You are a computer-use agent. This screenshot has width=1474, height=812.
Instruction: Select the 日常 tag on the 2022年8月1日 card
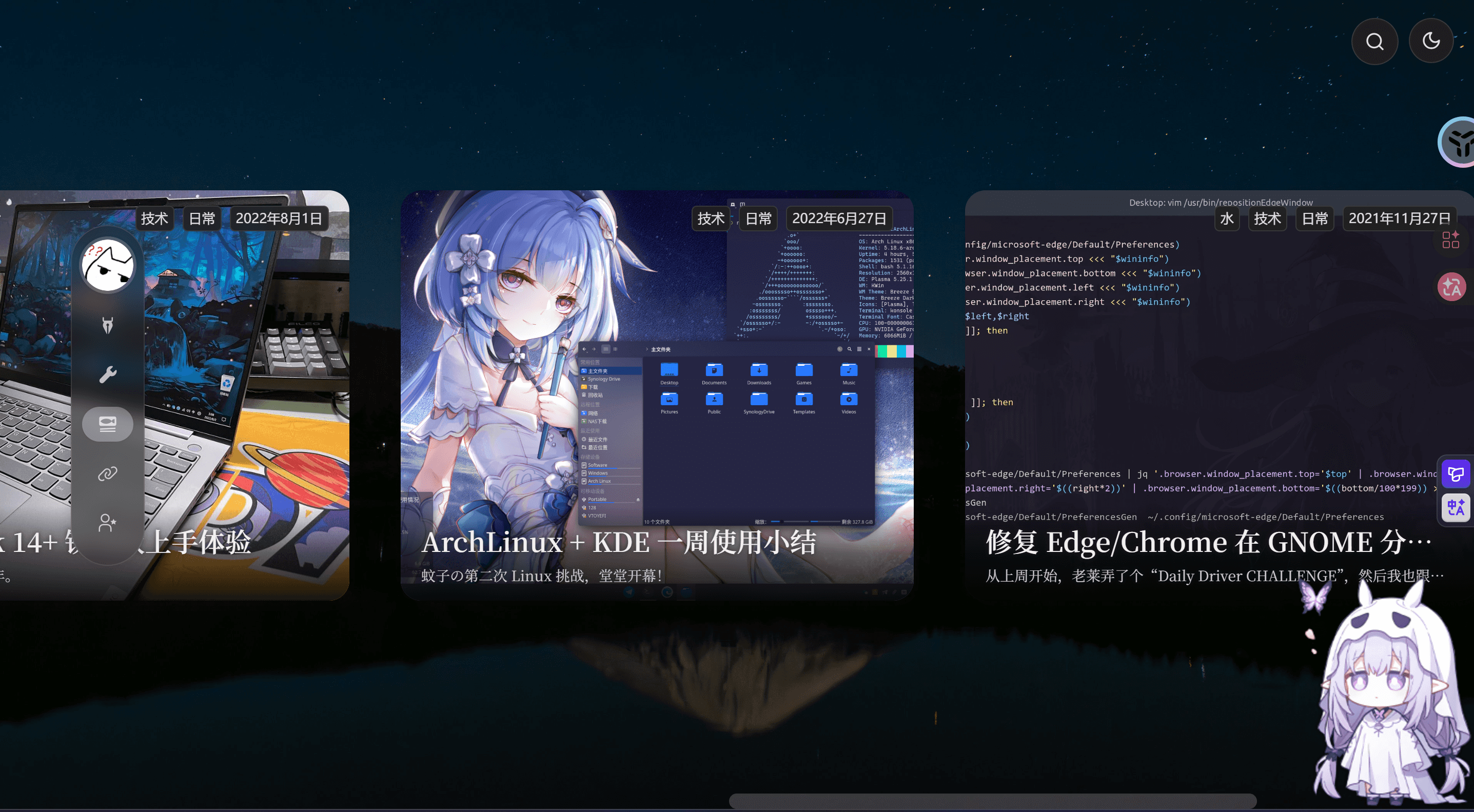pyautogui.click(x=202, y=219)
